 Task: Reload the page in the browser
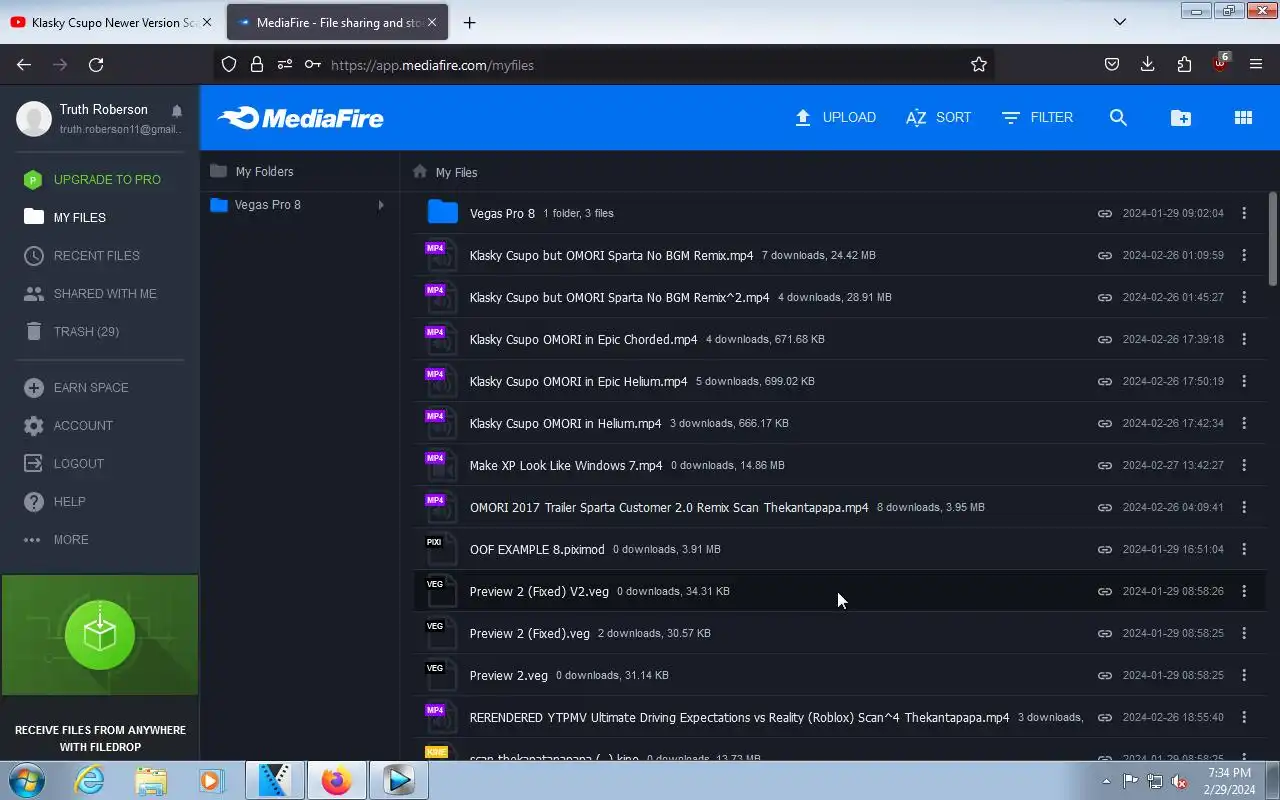click(x=96, y=65)
